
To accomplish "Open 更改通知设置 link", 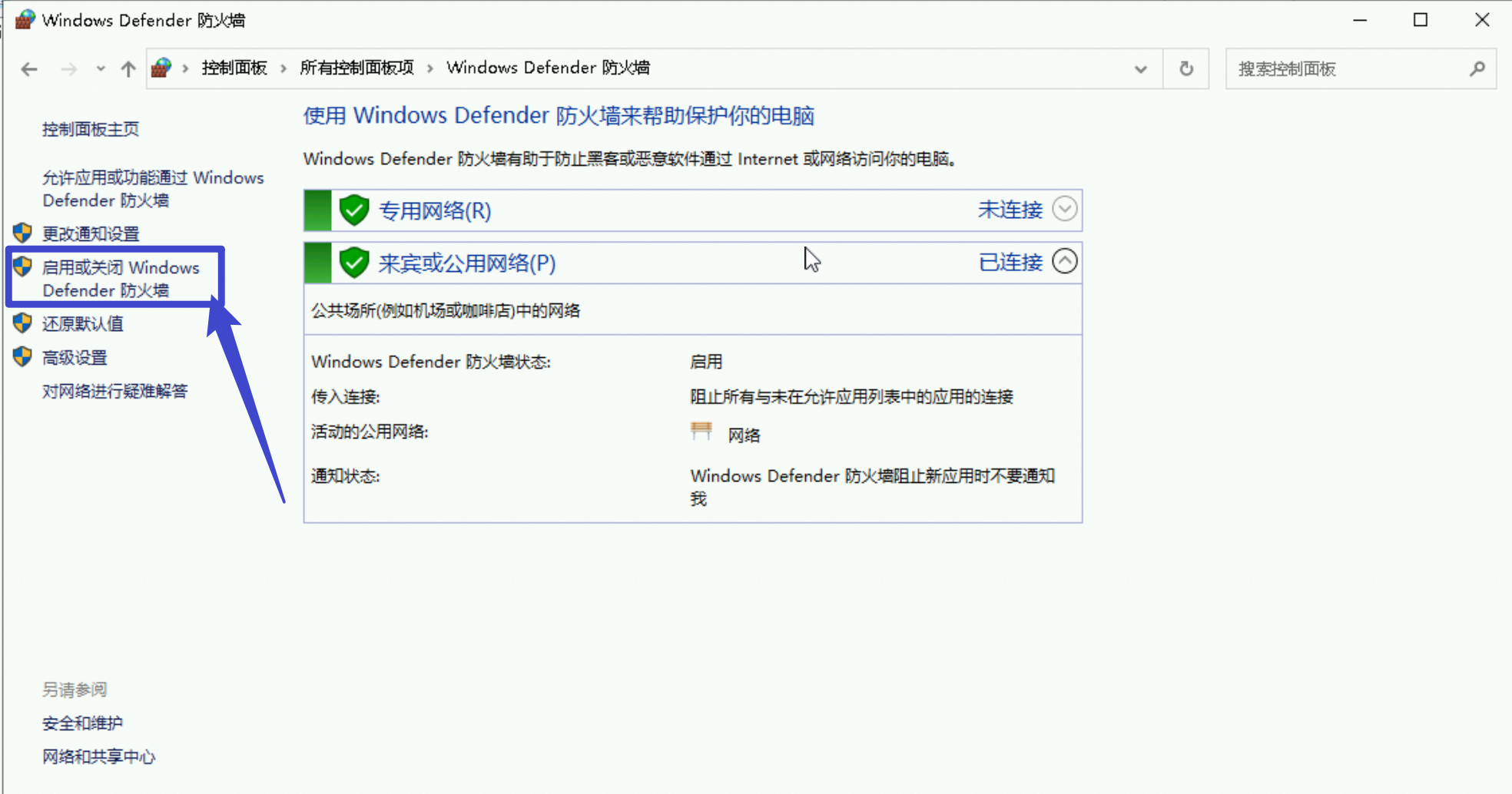I will 91,233.
